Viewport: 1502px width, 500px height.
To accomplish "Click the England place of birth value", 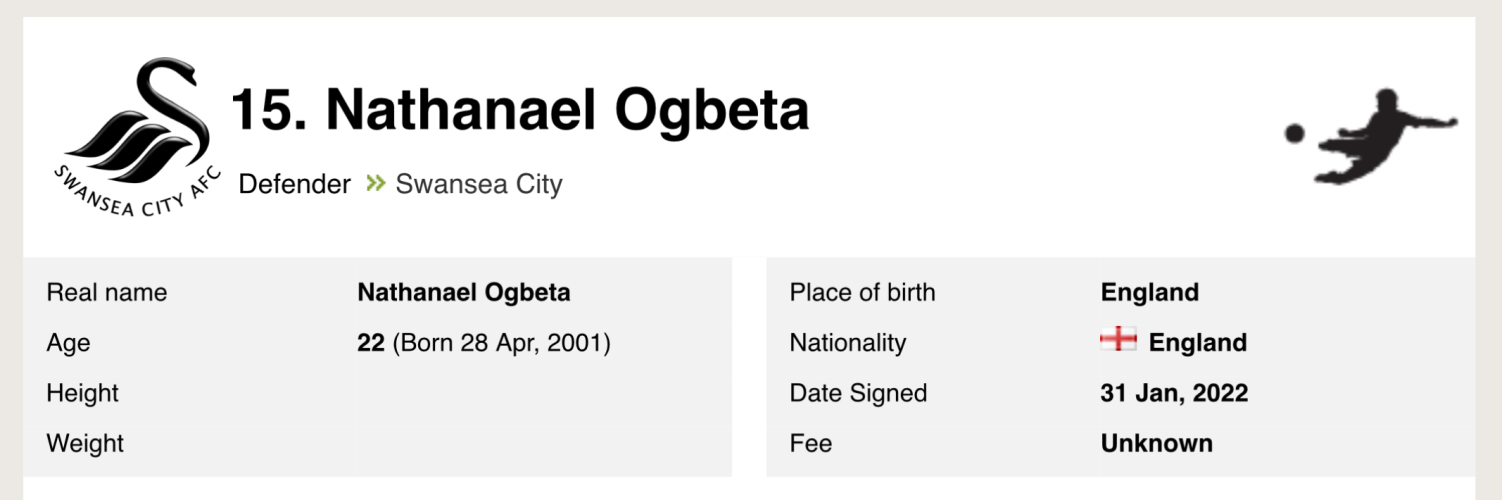I will (x=1149, y=293).
